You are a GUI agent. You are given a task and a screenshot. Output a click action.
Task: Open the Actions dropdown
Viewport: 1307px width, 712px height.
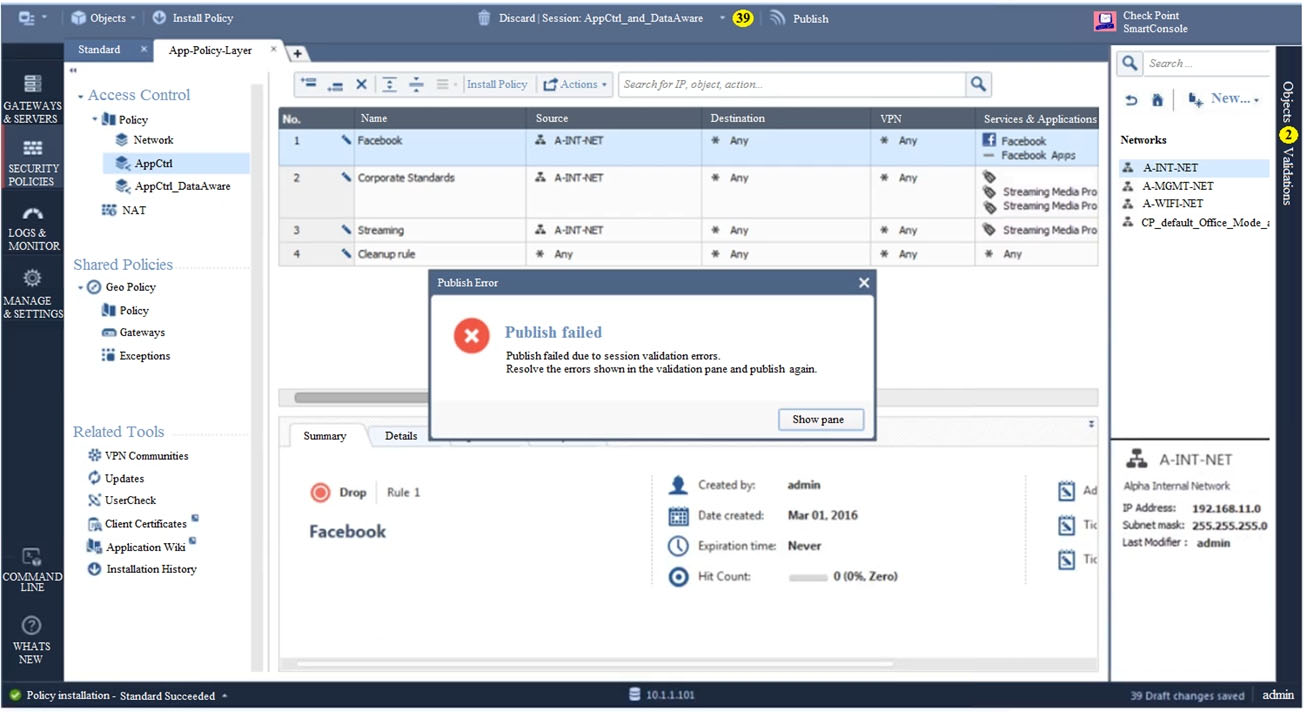(576, 85)
